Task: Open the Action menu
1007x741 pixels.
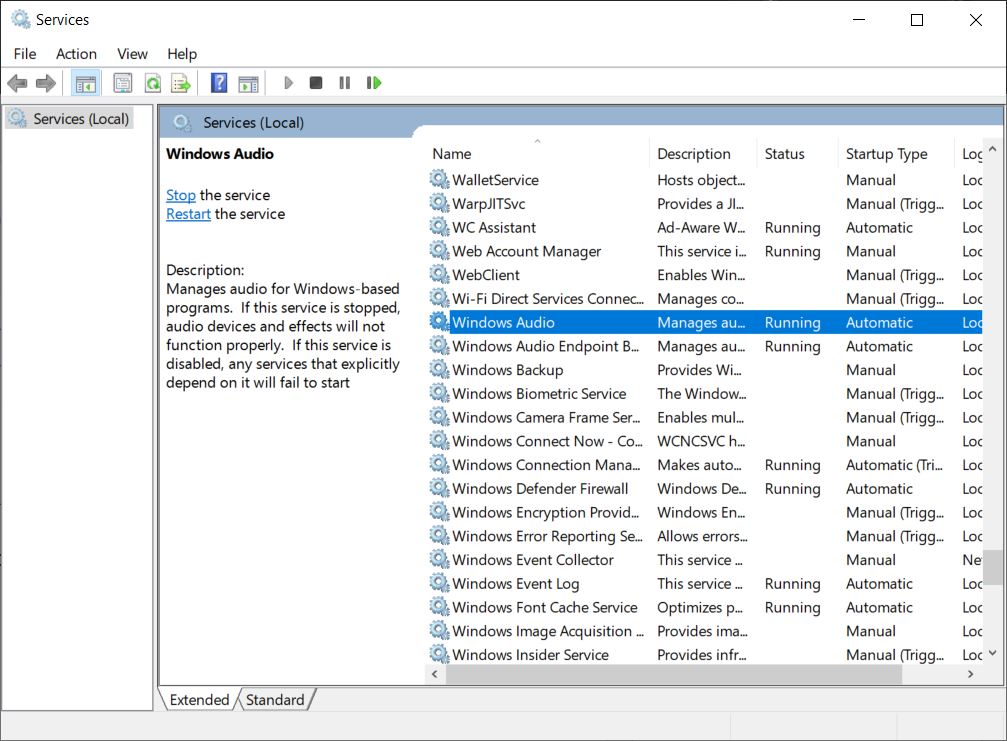Action: pyautogui.click(x=76, y=54)
